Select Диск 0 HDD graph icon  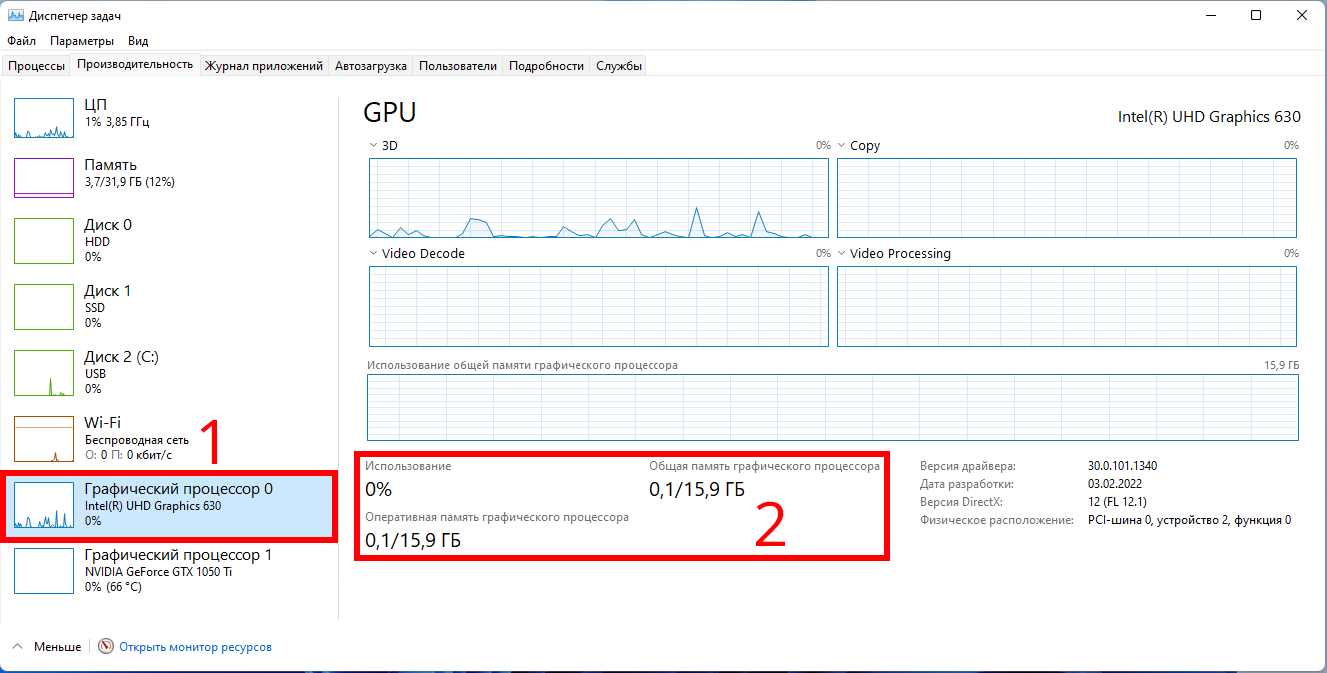(44, 240)
